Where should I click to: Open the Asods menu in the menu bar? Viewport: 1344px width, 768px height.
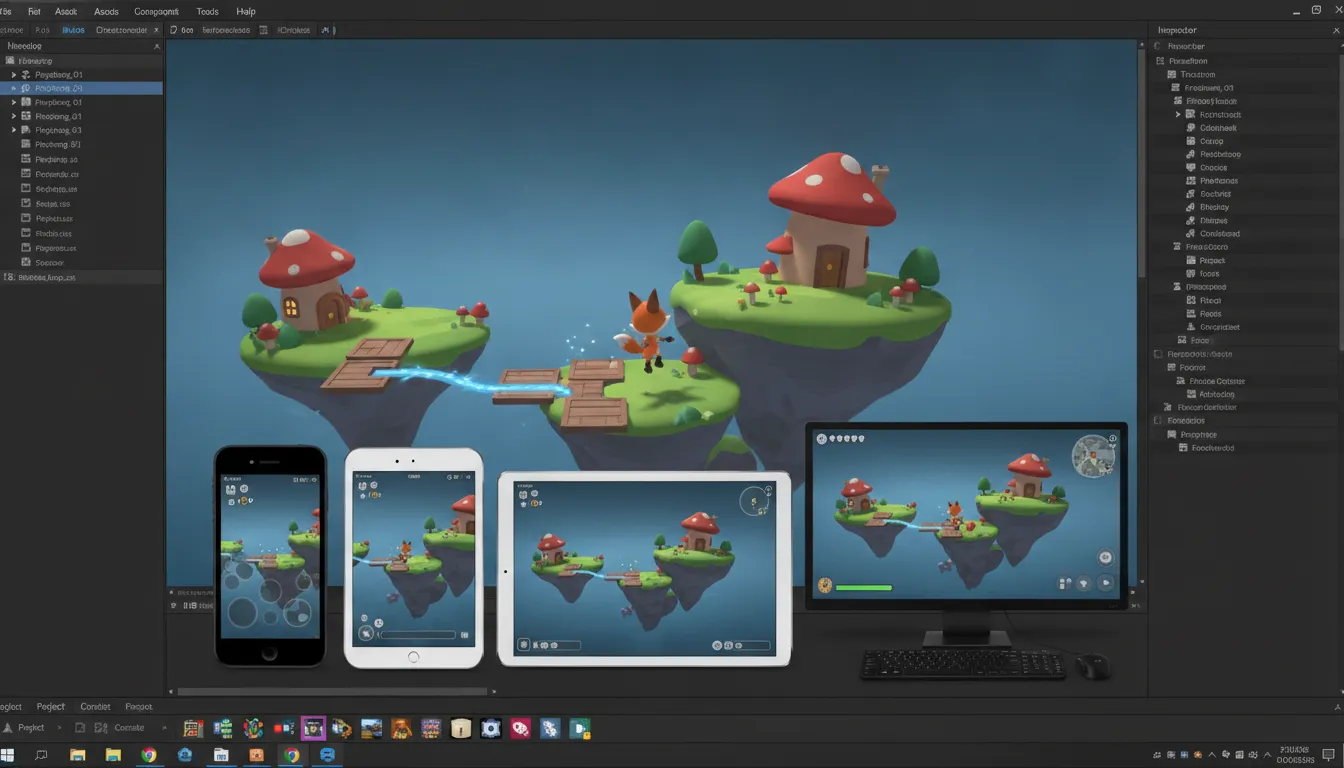pos(106,11)
